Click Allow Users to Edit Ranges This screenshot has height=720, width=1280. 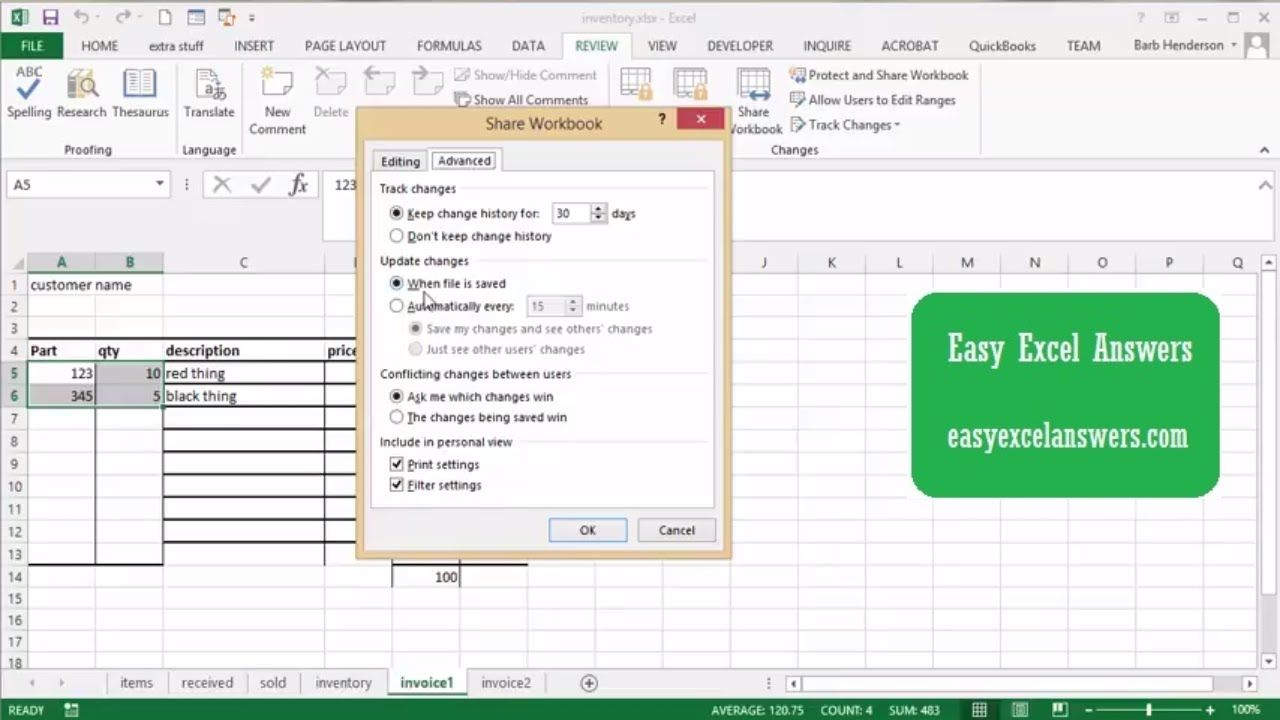click(x=872, y=100)
